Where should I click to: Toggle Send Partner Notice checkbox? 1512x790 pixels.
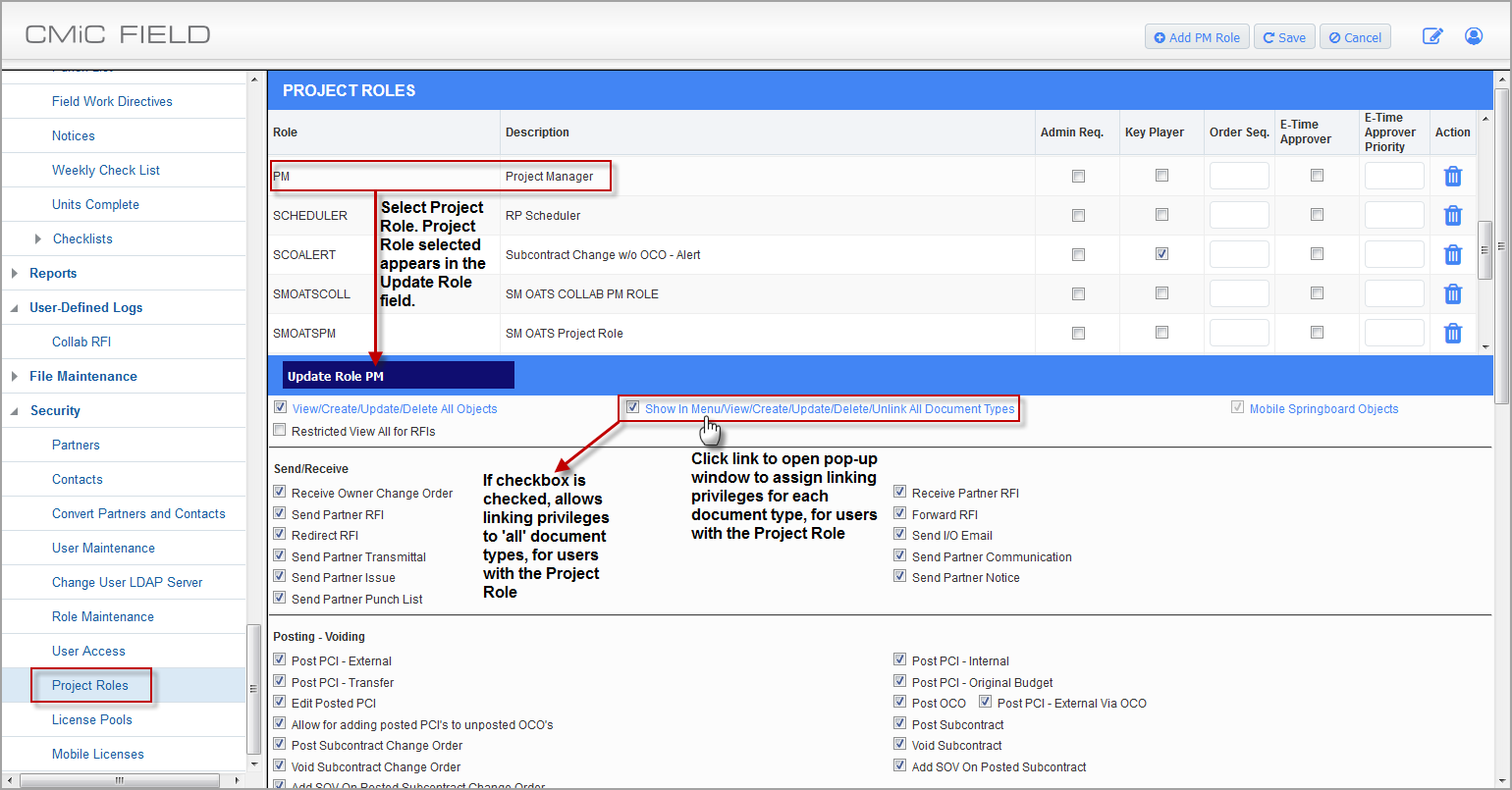click(900, 577)
